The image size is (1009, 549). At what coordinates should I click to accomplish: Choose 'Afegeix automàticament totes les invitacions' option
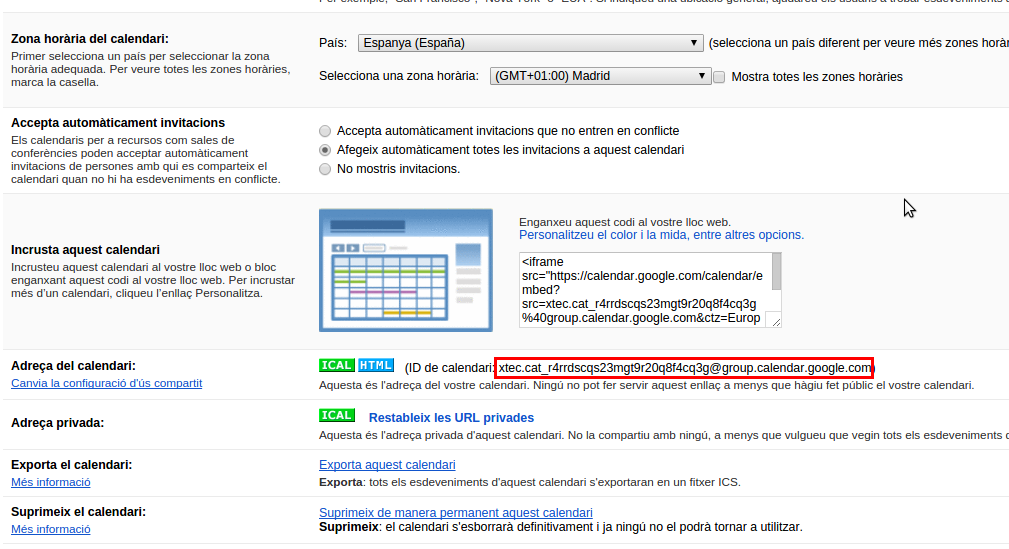tap(325, 150)
